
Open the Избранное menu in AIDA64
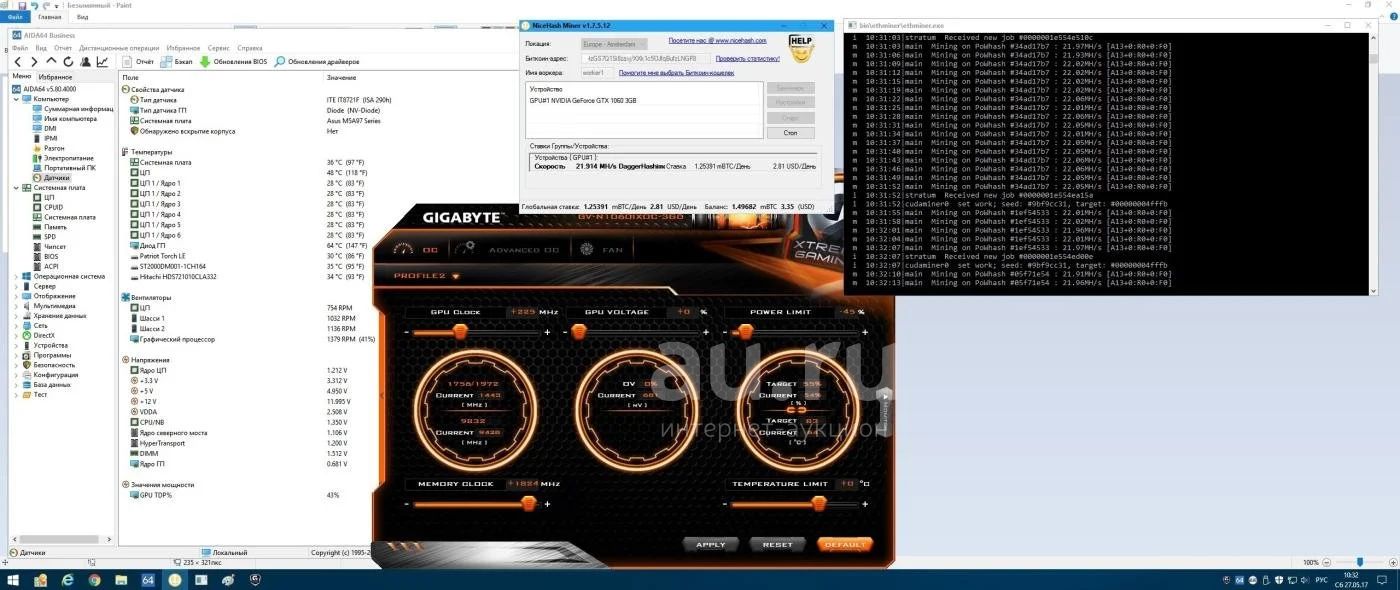click(x=185, y=47)
